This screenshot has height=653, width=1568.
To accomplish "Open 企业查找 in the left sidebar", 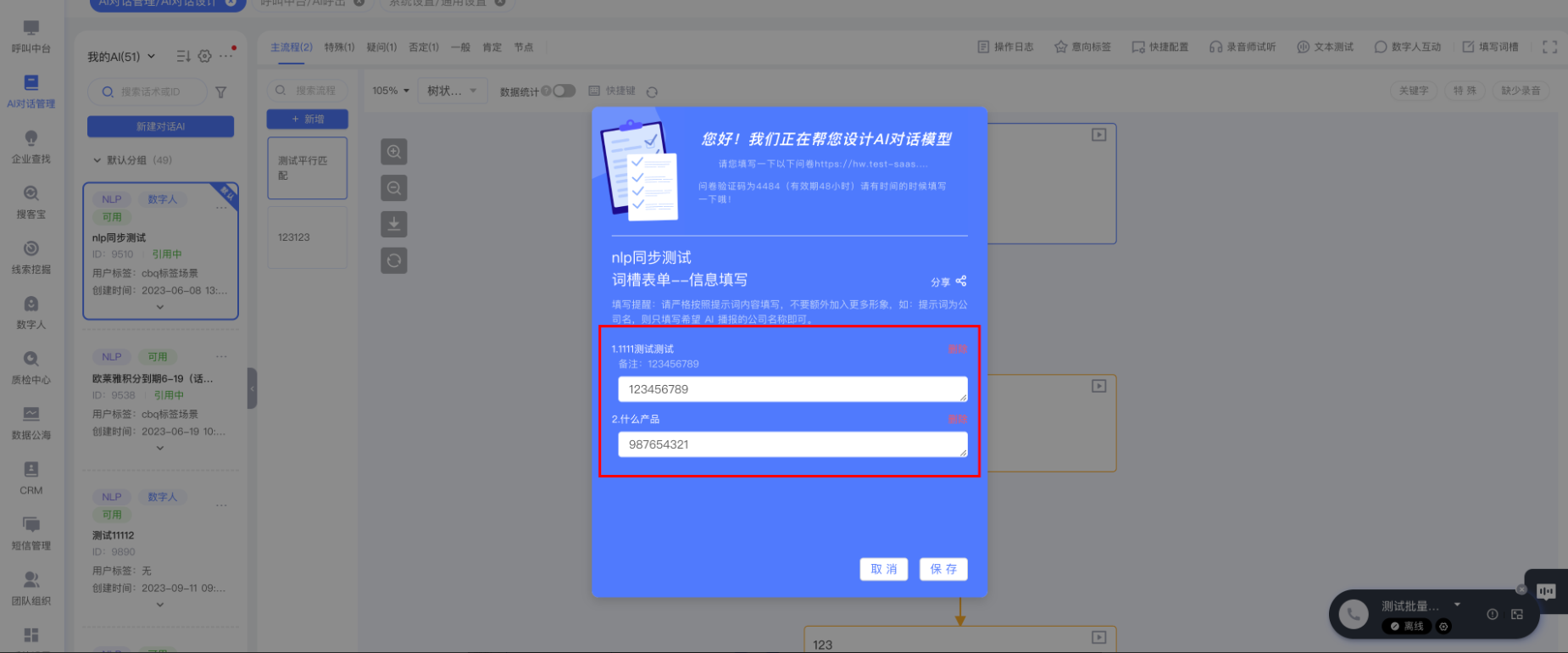I will tap(31, 147).
